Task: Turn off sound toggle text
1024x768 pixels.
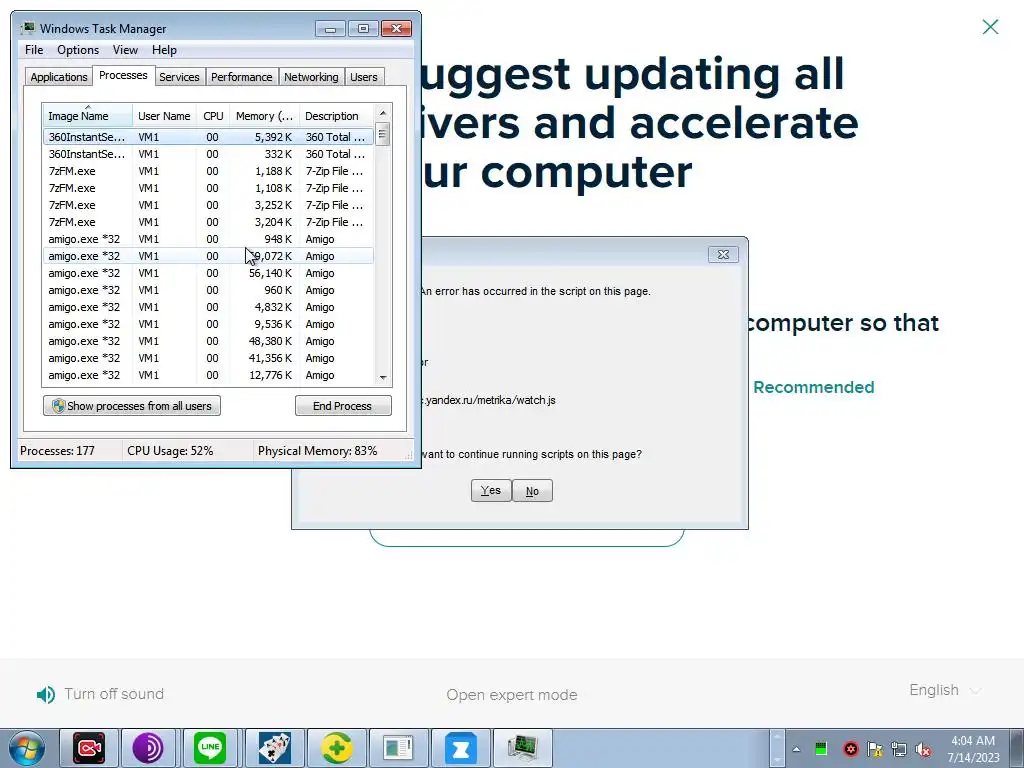Action: [114, 694]
